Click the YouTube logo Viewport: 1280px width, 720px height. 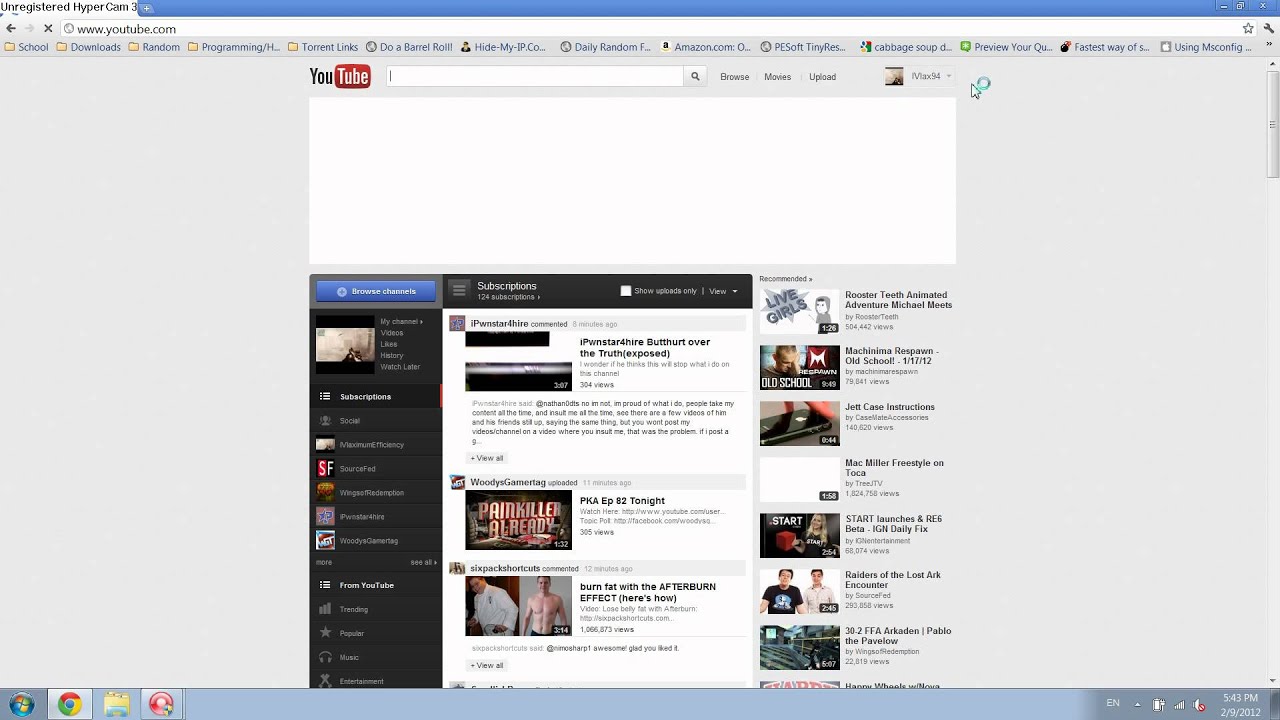pyautogui.click(x=340, y=76)
